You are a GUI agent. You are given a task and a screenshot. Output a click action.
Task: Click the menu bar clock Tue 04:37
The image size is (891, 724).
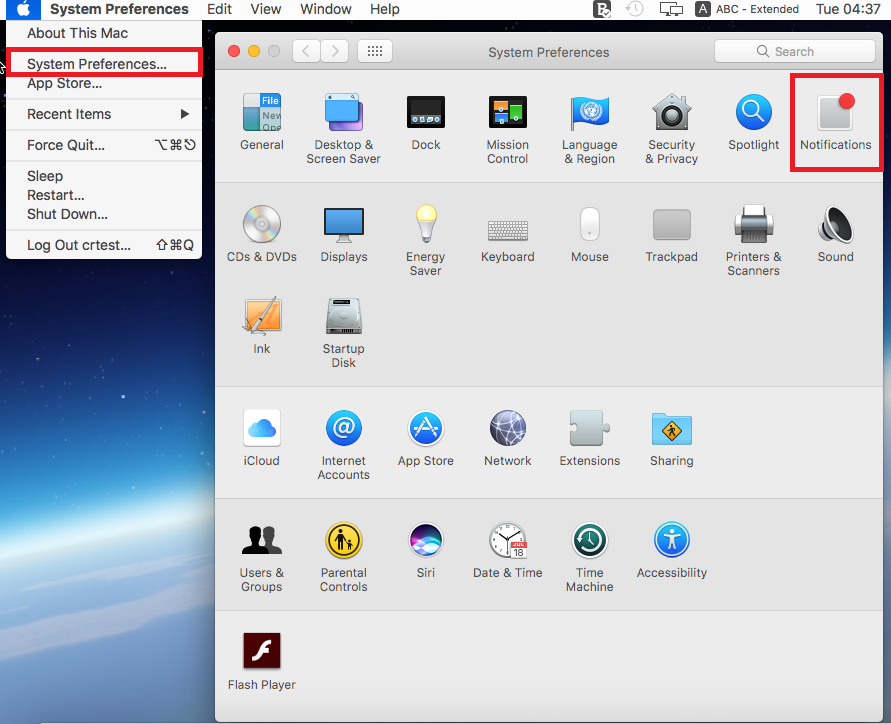click(848, 9)
